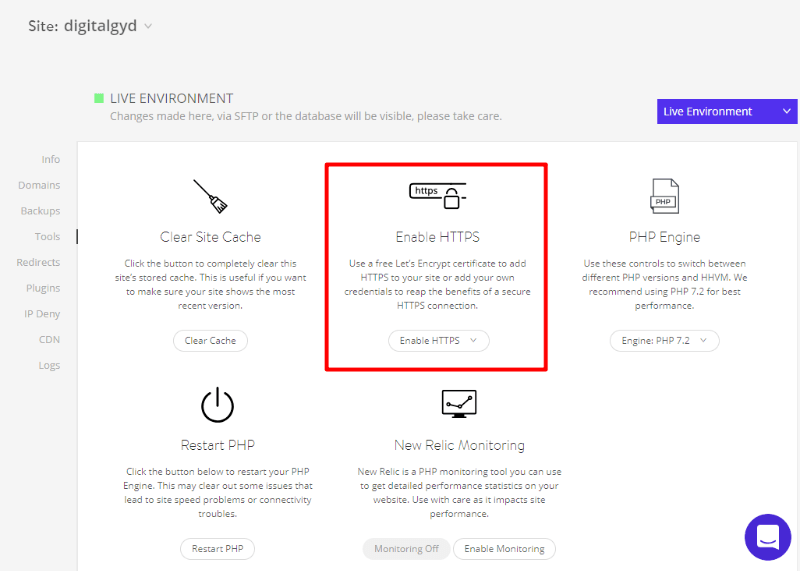Click the Let's Encrypt certificate description text

437,285
